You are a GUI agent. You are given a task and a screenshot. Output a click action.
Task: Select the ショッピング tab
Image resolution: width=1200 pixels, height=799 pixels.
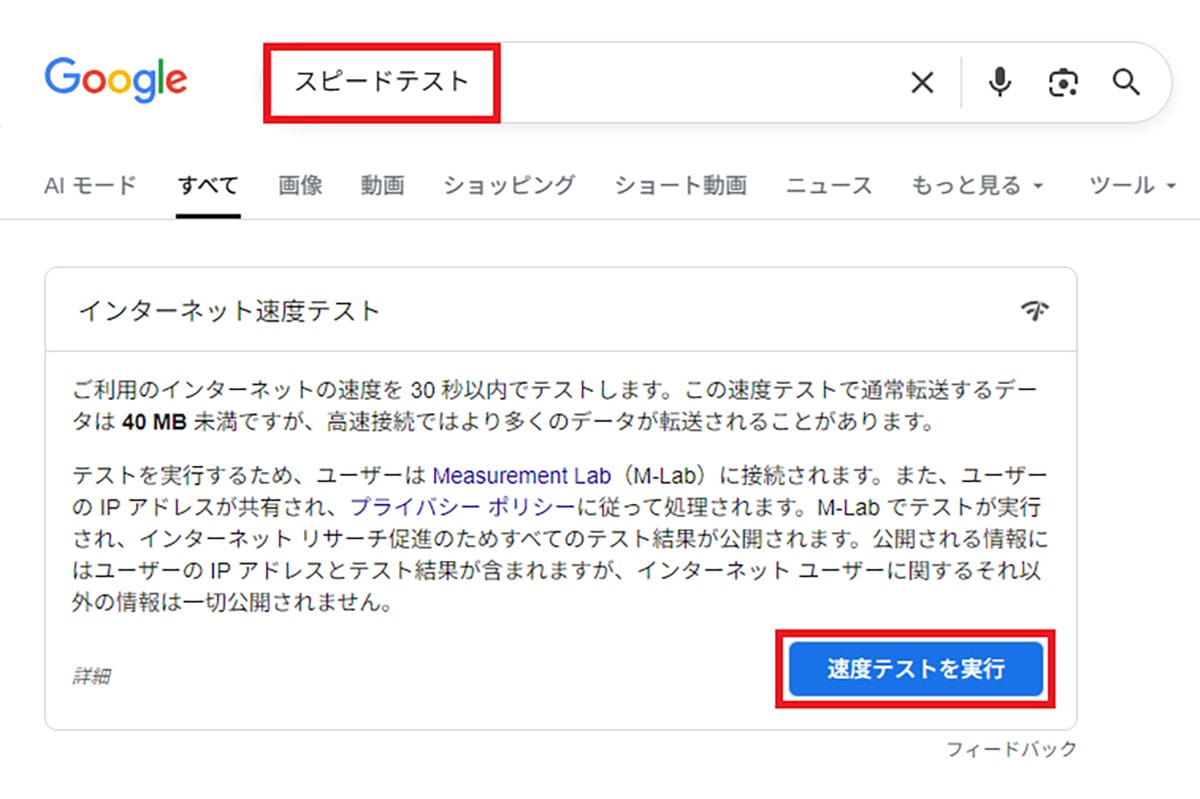click(508, 185)
